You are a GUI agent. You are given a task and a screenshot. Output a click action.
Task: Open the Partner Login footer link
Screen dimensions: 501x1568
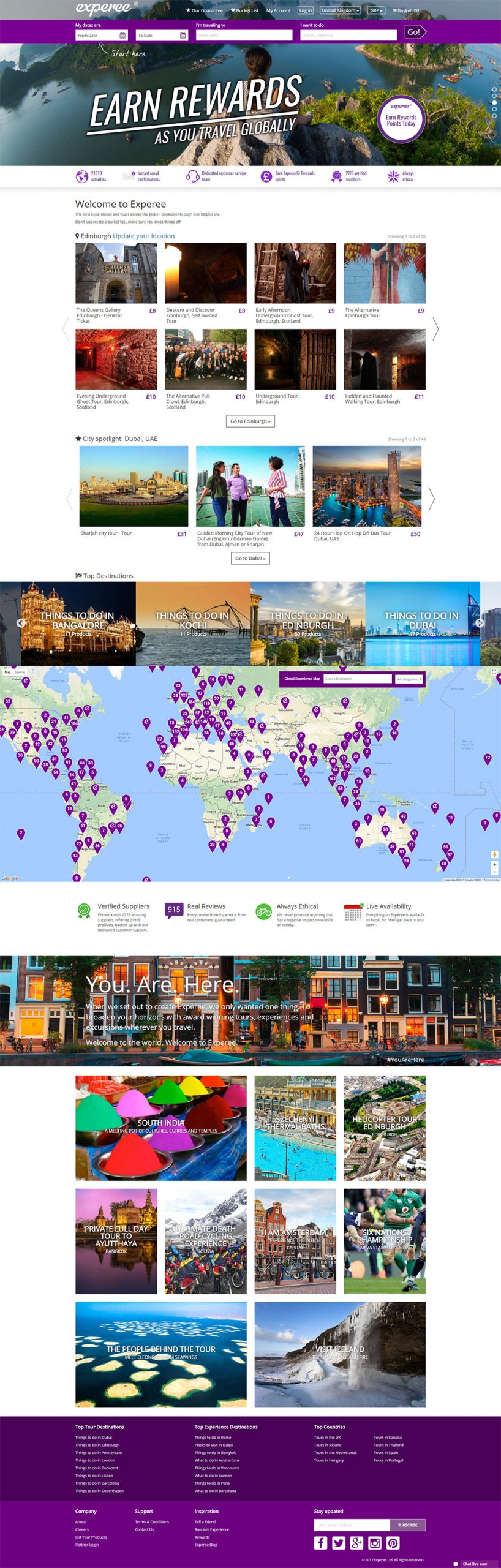point(87,1545)
